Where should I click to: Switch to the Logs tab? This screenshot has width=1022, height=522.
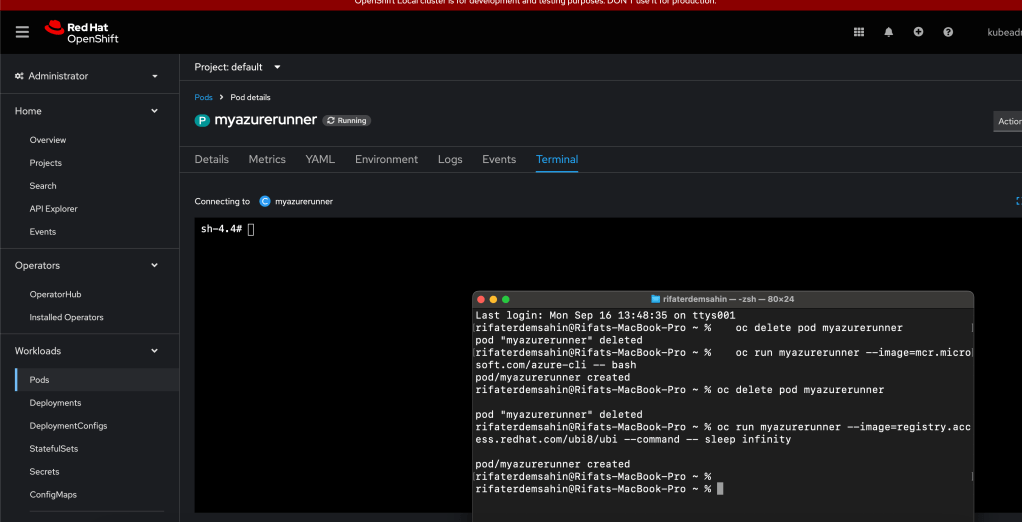450,160
